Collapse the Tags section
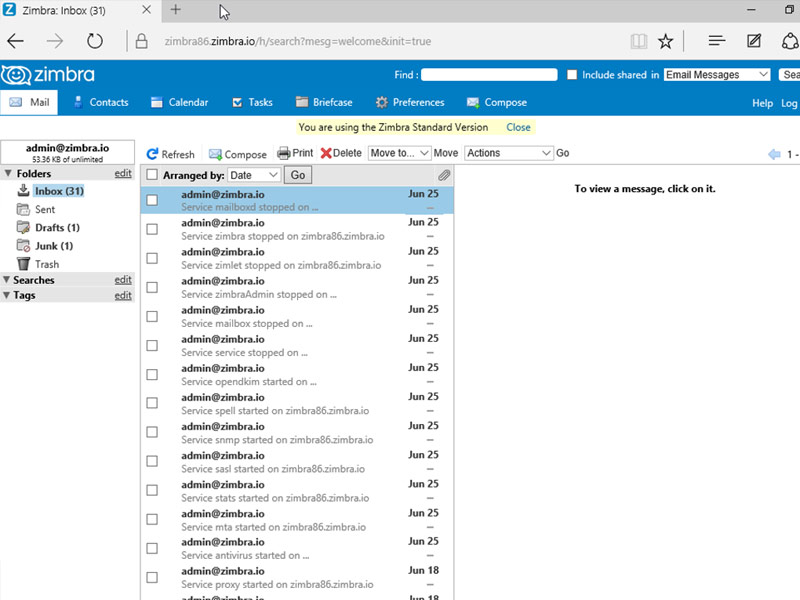800x600 pixels. click(x=7, y=295)
